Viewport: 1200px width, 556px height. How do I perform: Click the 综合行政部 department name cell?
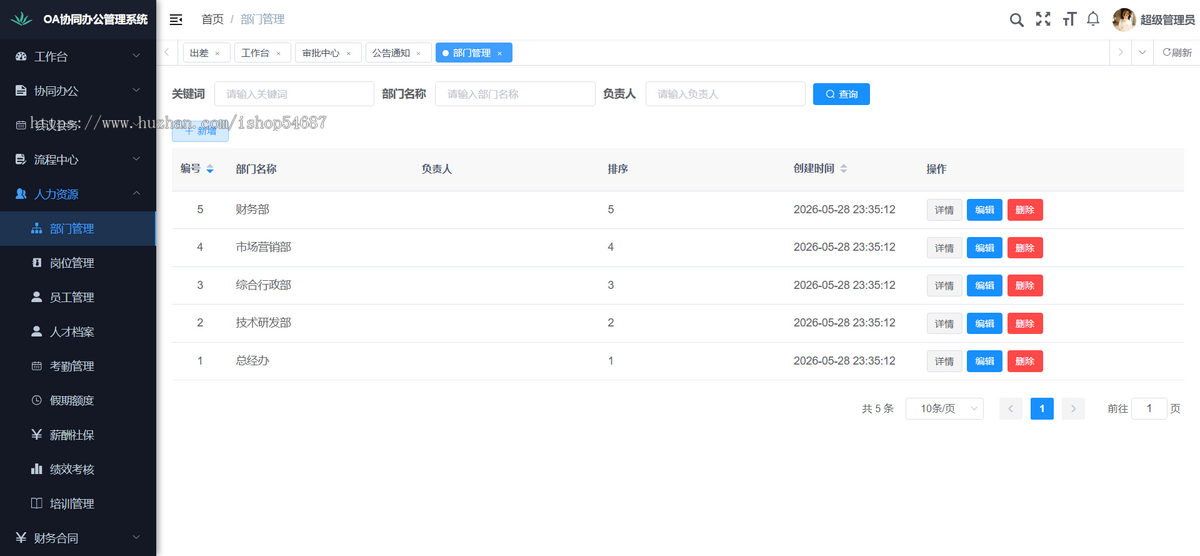[263, 285]
